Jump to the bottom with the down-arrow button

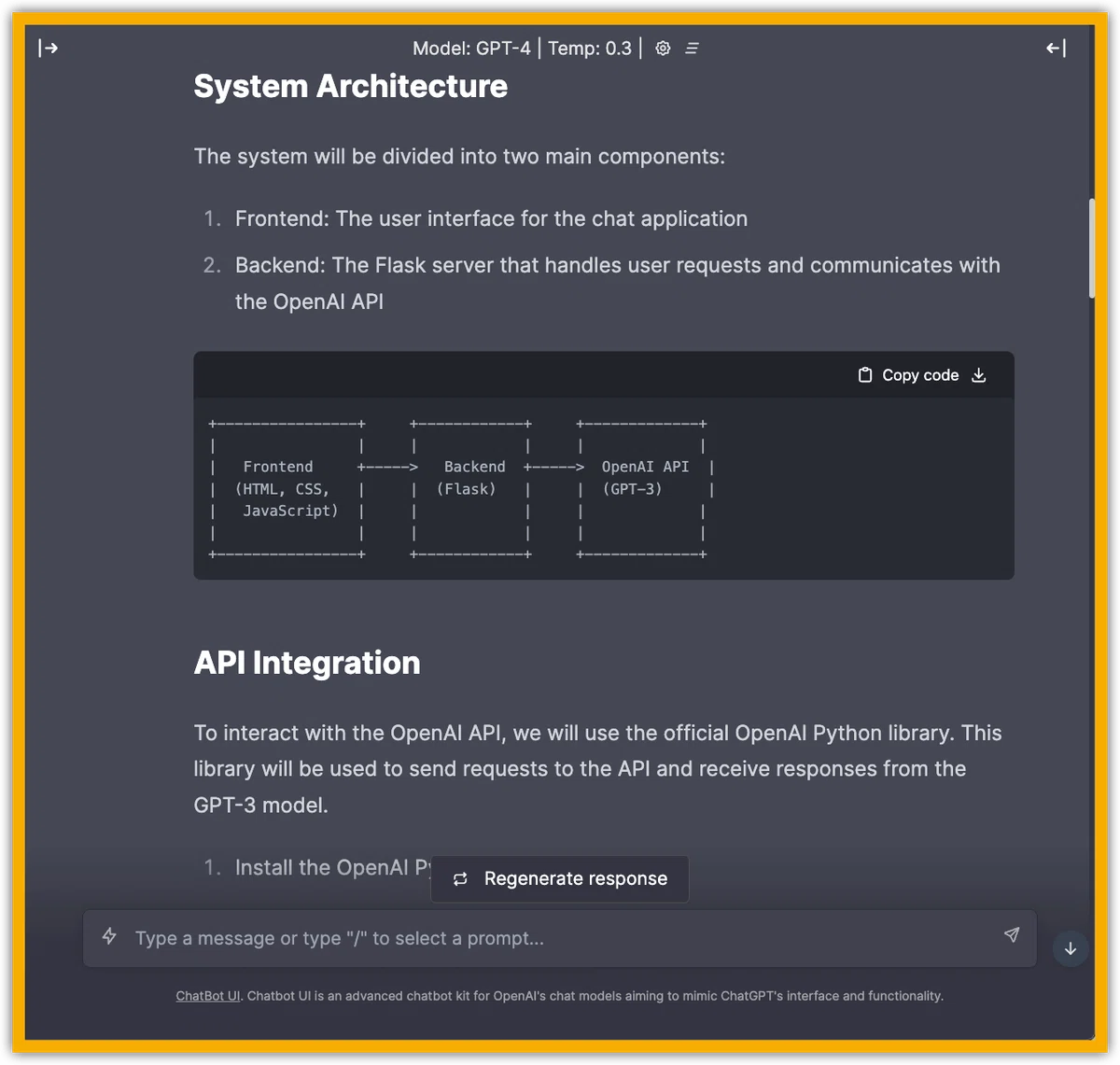click(1071, 948)
